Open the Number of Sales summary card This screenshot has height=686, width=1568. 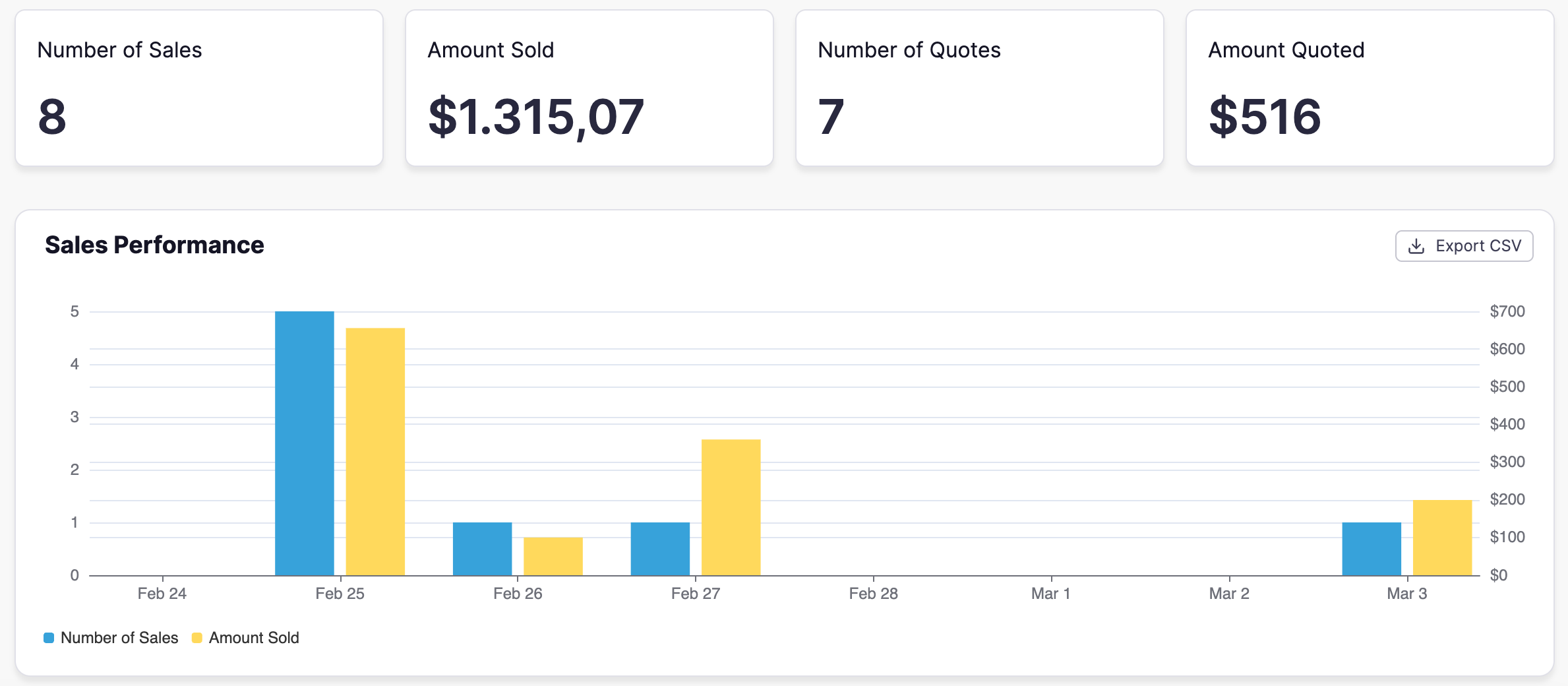[199, 88]
